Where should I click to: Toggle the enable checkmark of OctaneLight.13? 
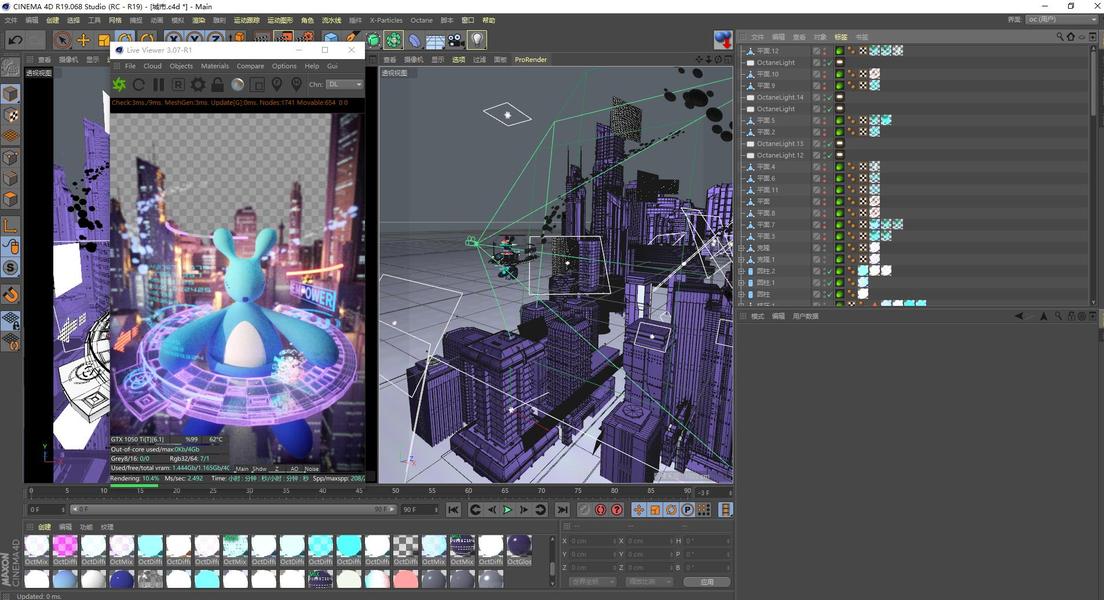(x=829, y=144)
